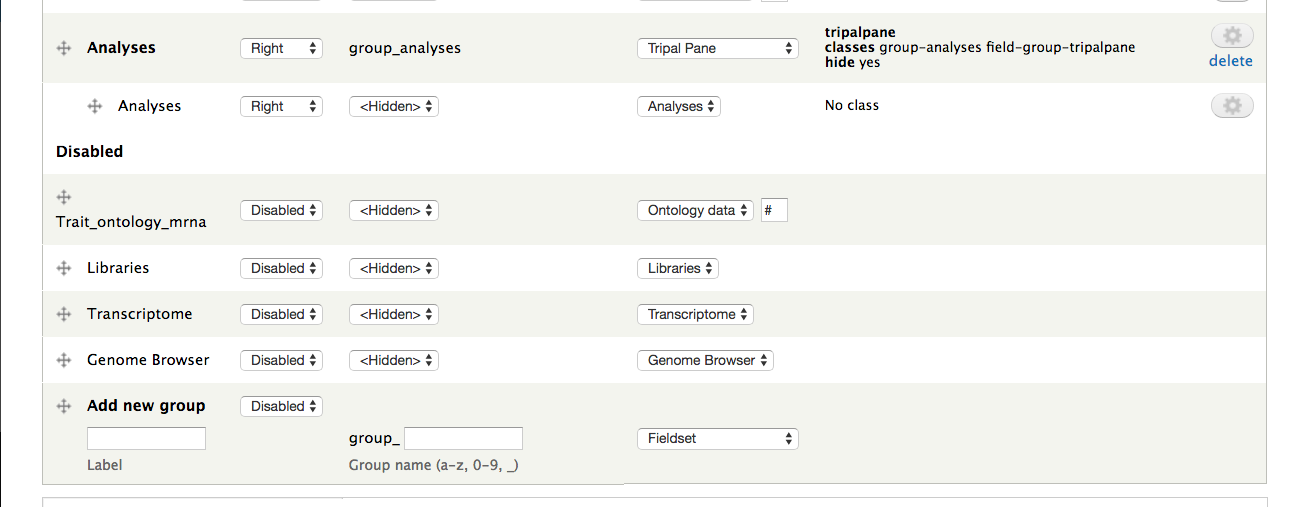Open gear settings for Analyses field

(1232, 106)
